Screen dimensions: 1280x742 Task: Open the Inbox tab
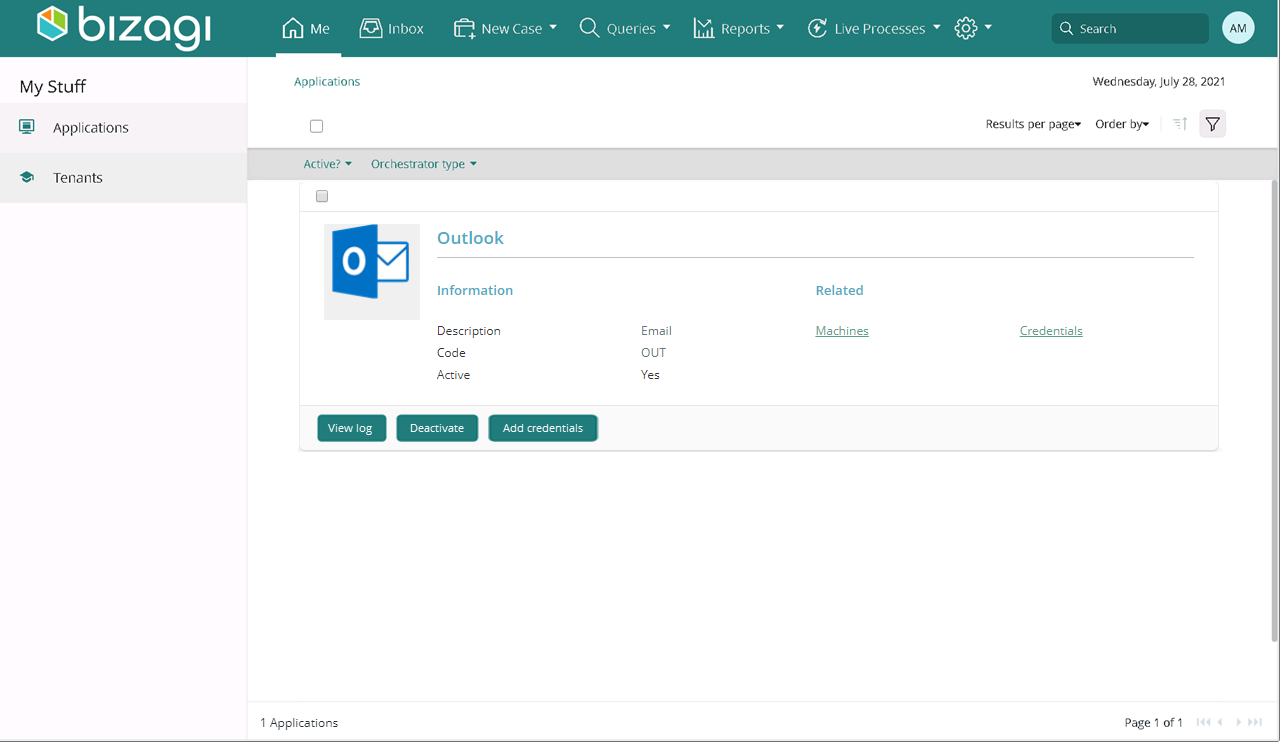(x=392, y=28)
